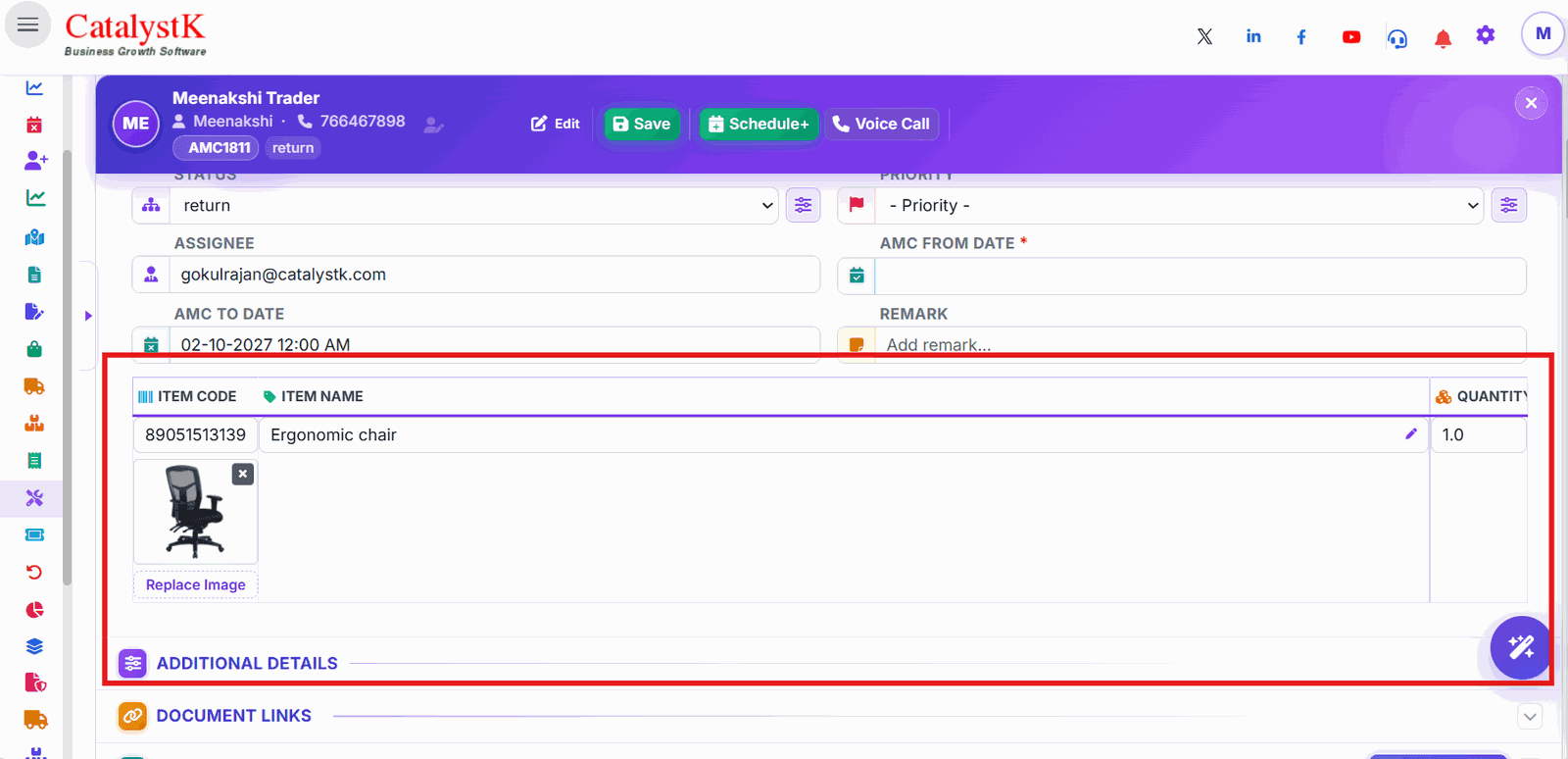Open the file shield sidebar icon
1568x759 pixels.
click(x=35, y=683)
